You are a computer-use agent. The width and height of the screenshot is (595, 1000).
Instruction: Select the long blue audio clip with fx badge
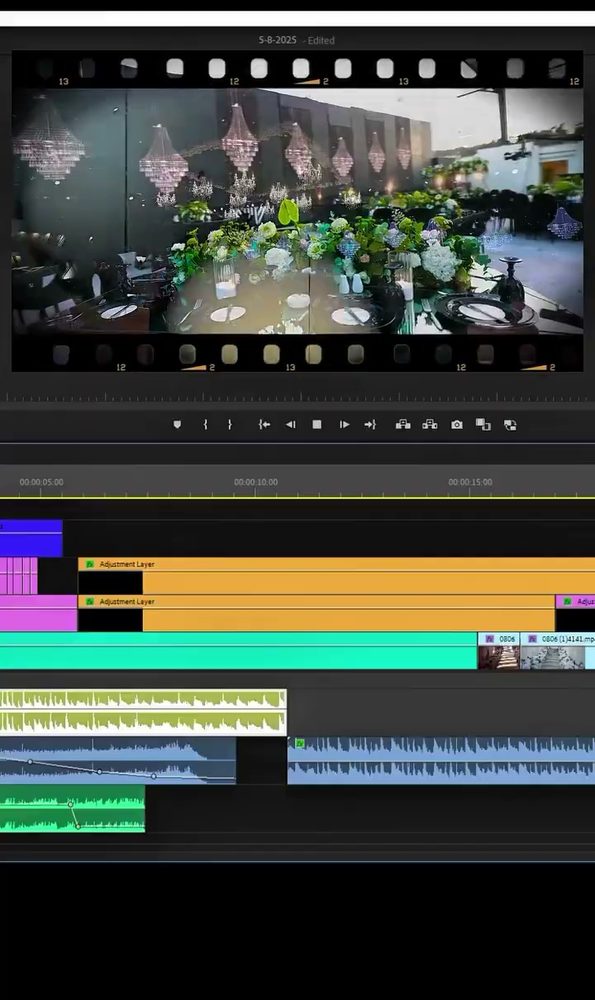441,760
